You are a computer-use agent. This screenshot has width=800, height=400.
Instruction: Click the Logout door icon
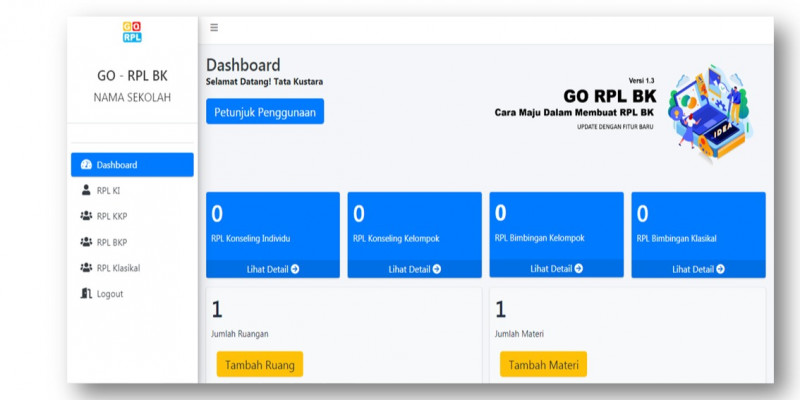(x=86, y=293)
